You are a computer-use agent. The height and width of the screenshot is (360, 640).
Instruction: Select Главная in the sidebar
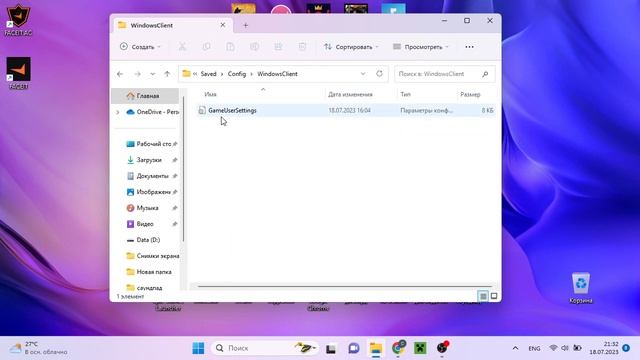[x=145, y=96]
